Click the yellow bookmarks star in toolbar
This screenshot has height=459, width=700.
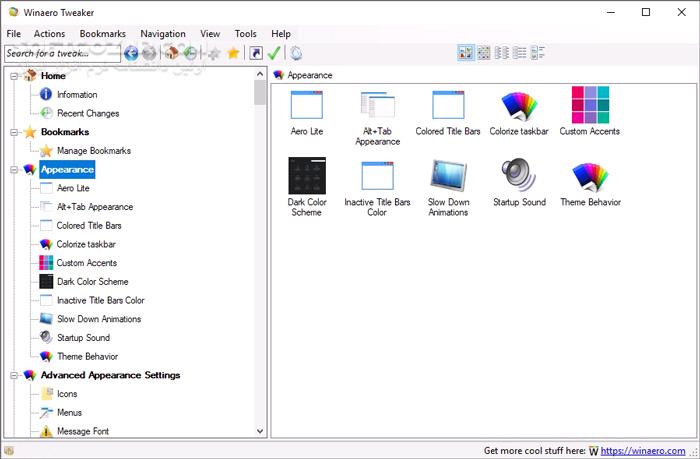233,53
